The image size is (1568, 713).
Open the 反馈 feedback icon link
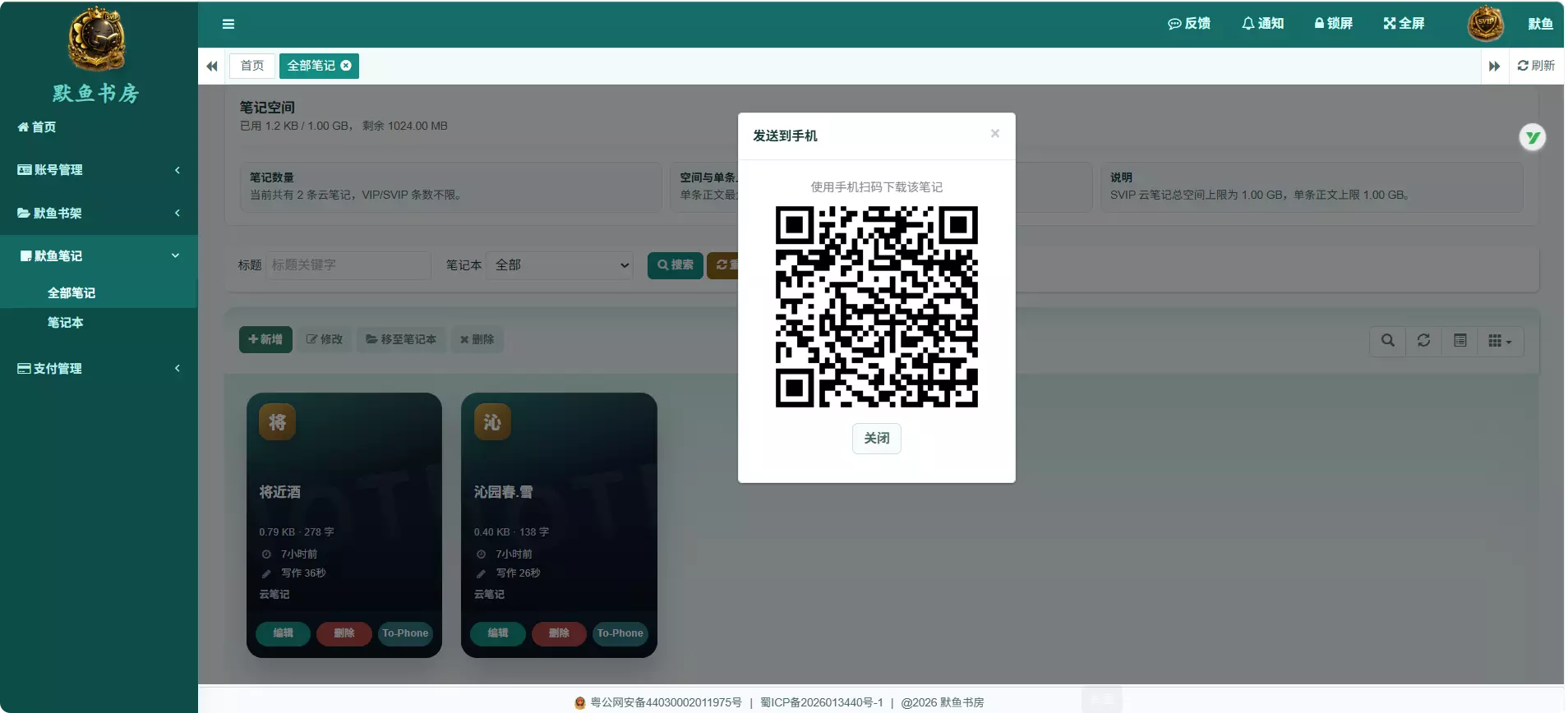(1189, 24)
